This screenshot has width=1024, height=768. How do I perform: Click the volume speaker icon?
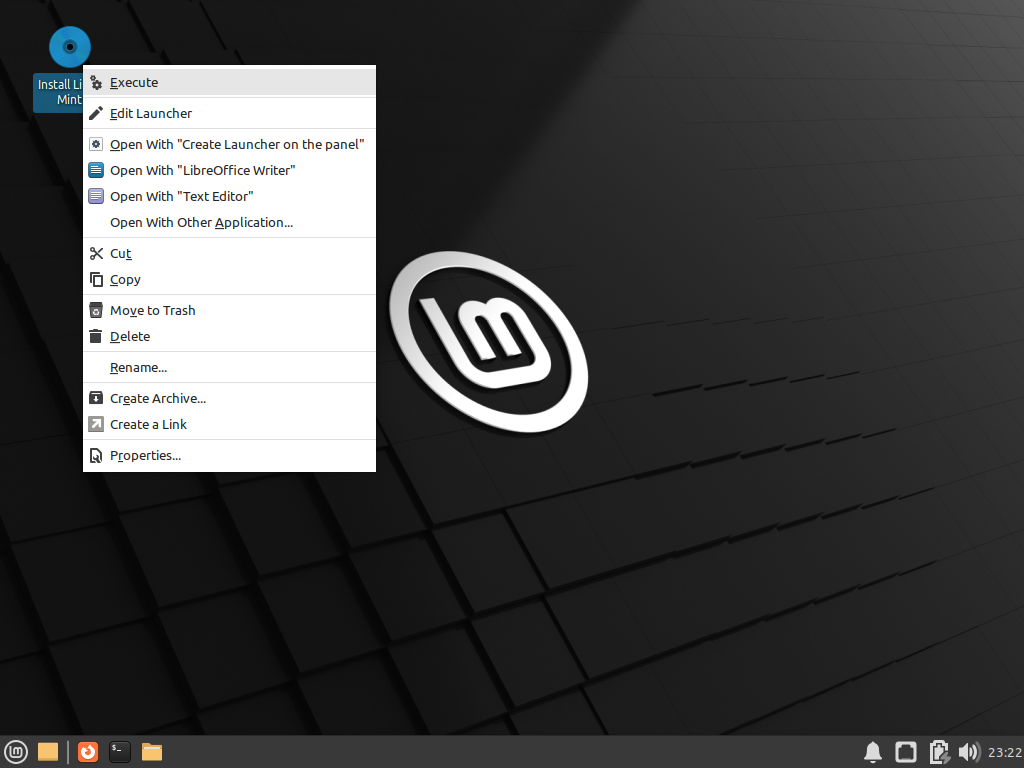pyautogui.click(x=969, y=752)
